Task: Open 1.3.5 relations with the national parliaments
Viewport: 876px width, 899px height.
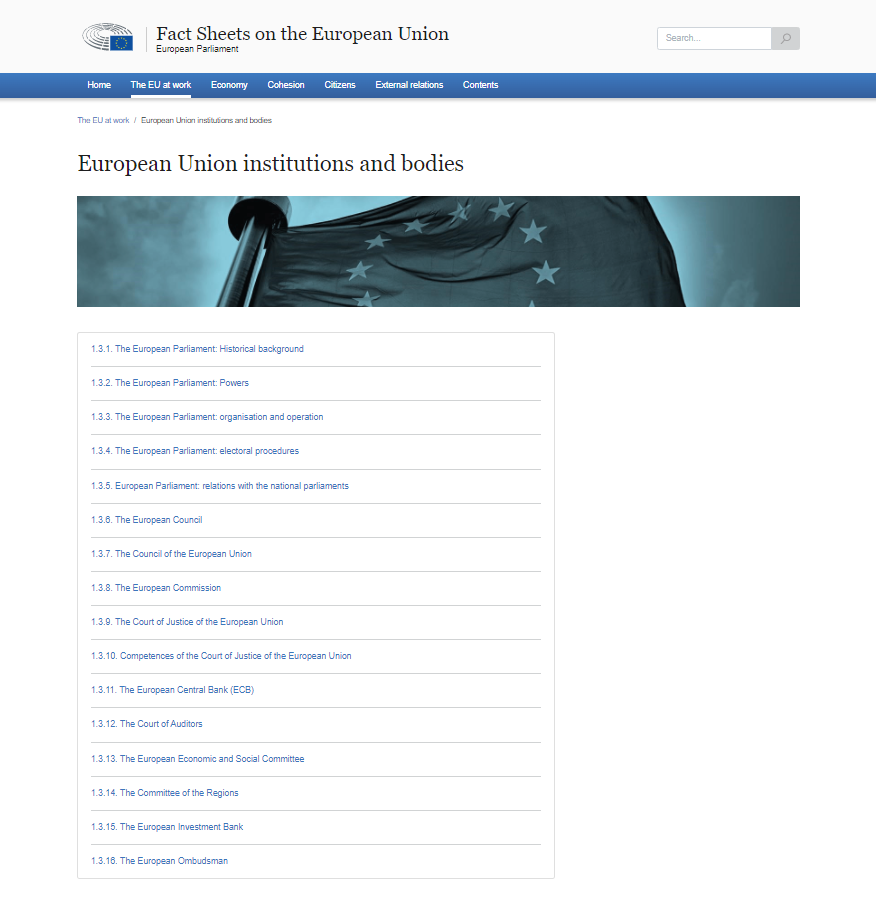Action: coord(220,486)
